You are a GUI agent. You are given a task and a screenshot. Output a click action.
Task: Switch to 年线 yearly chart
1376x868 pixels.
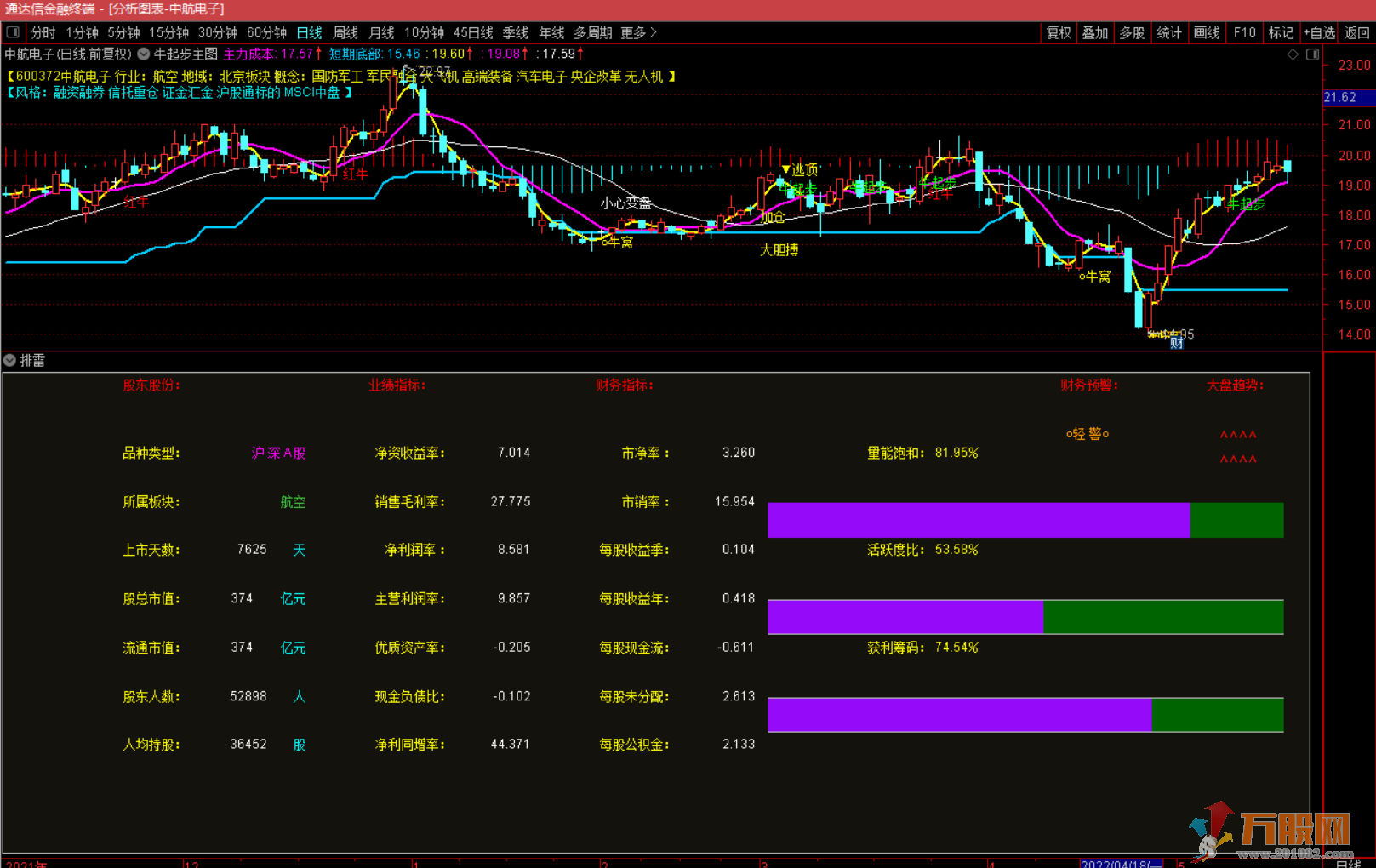point(551,32)
